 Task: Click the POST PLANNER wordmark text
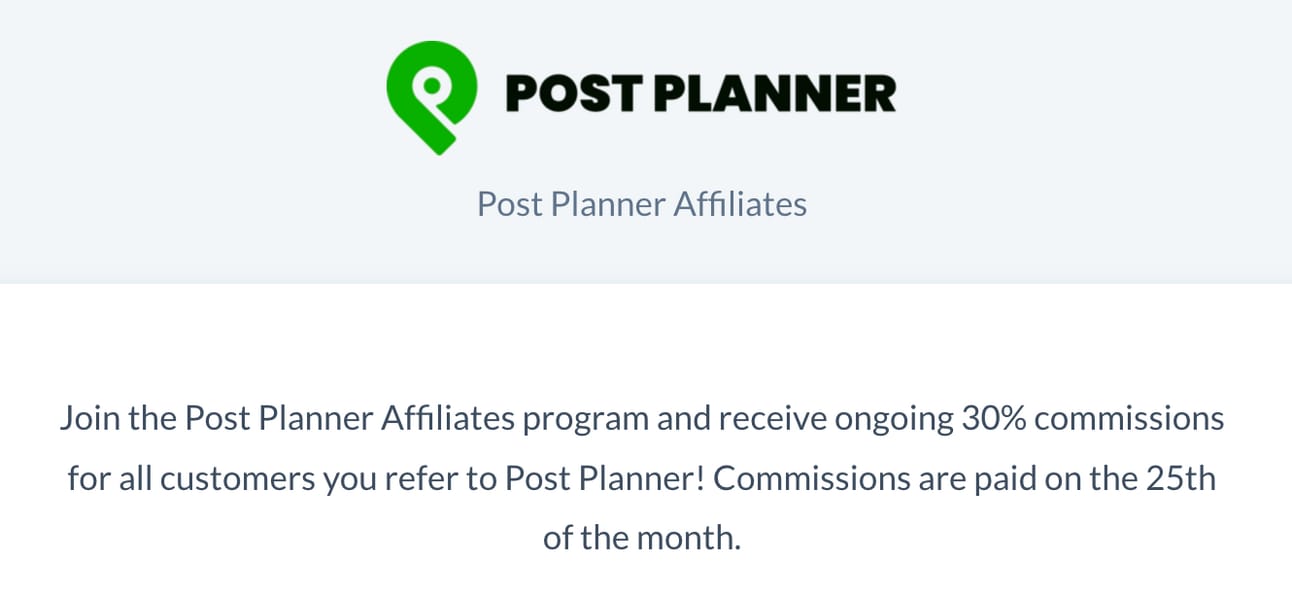pos(700,95)
